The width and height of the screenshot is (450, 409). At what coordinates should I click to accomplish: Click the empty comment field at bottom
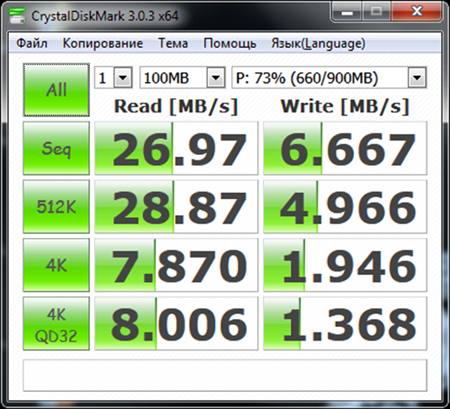(225, 375)
